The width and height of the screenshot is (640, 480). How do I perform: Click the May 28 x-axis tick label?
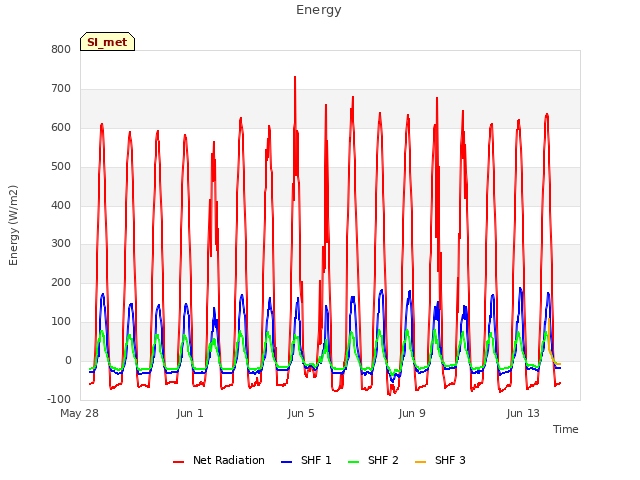point(80,413)
